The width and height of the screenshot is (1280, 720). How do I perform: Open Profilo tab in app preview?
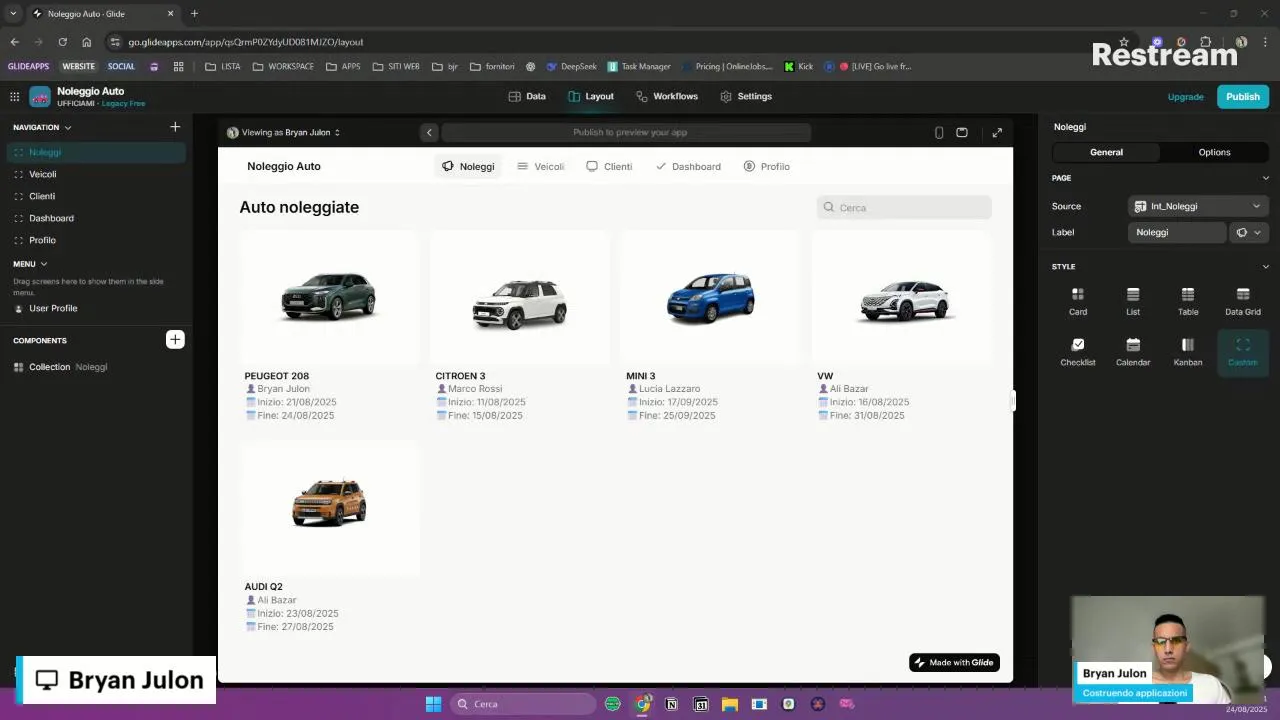tap(767, 166)
